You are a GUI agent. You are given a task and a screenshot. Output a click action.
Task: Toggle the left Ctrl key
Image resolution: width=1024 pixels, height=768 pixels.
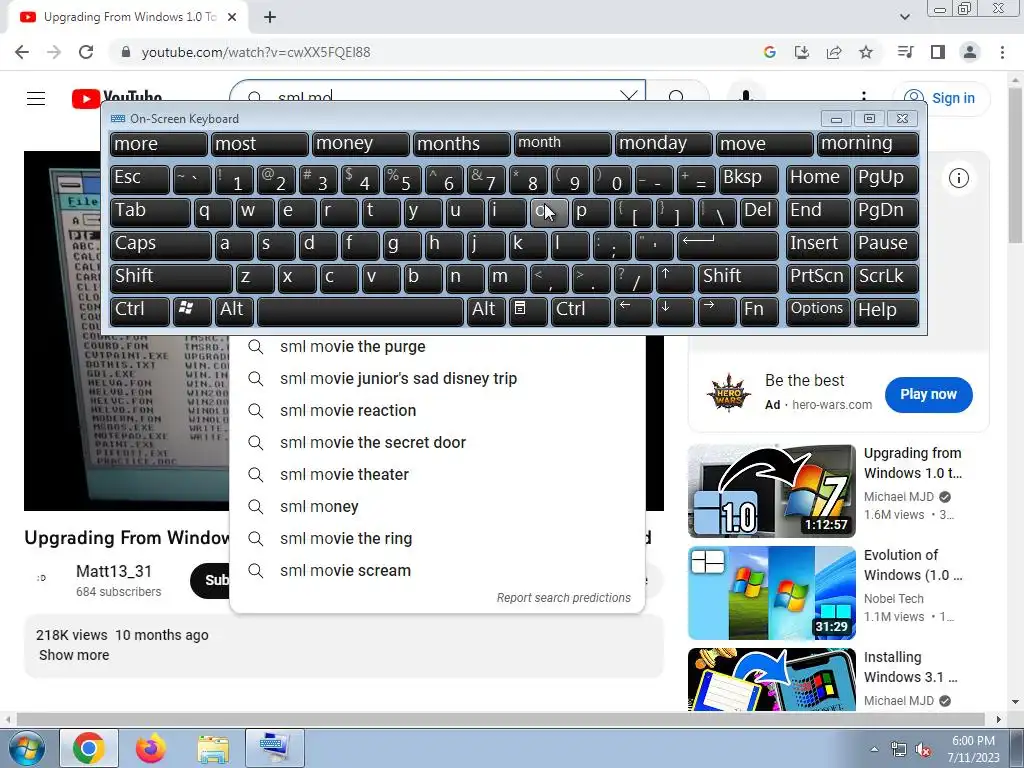pyautogui.click(x=140, y=310)
